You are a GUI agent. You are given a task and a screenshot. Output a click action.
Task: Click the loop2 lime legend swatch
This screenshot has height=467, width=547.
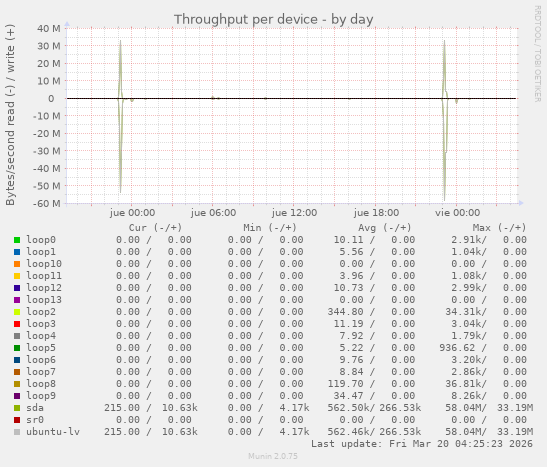click(17, 312)
